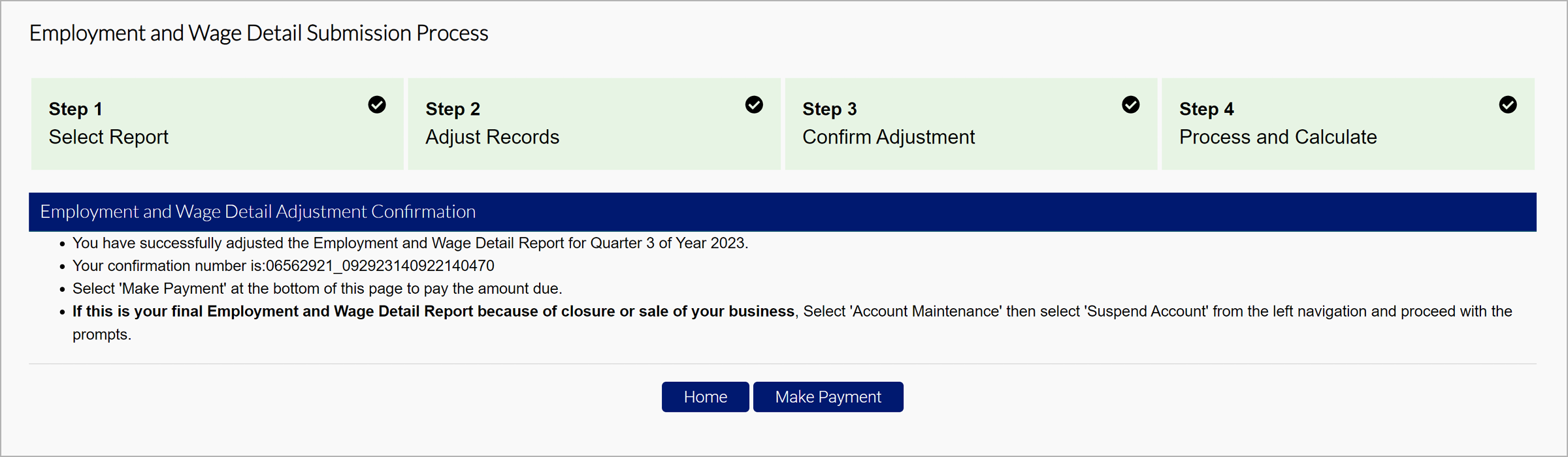Click the "Select 'Make Payment'" instruction line

pyautogui.click(x=317, y=289)
